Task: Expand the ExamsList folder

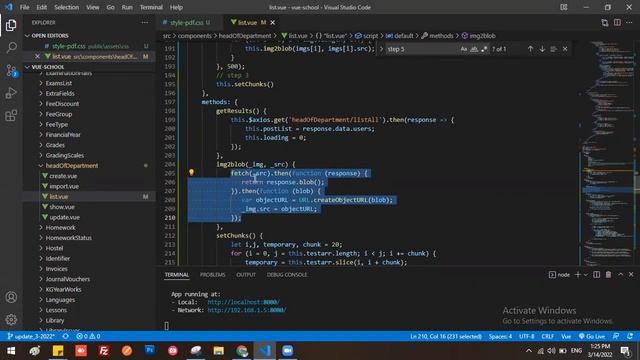Action: 59,83
